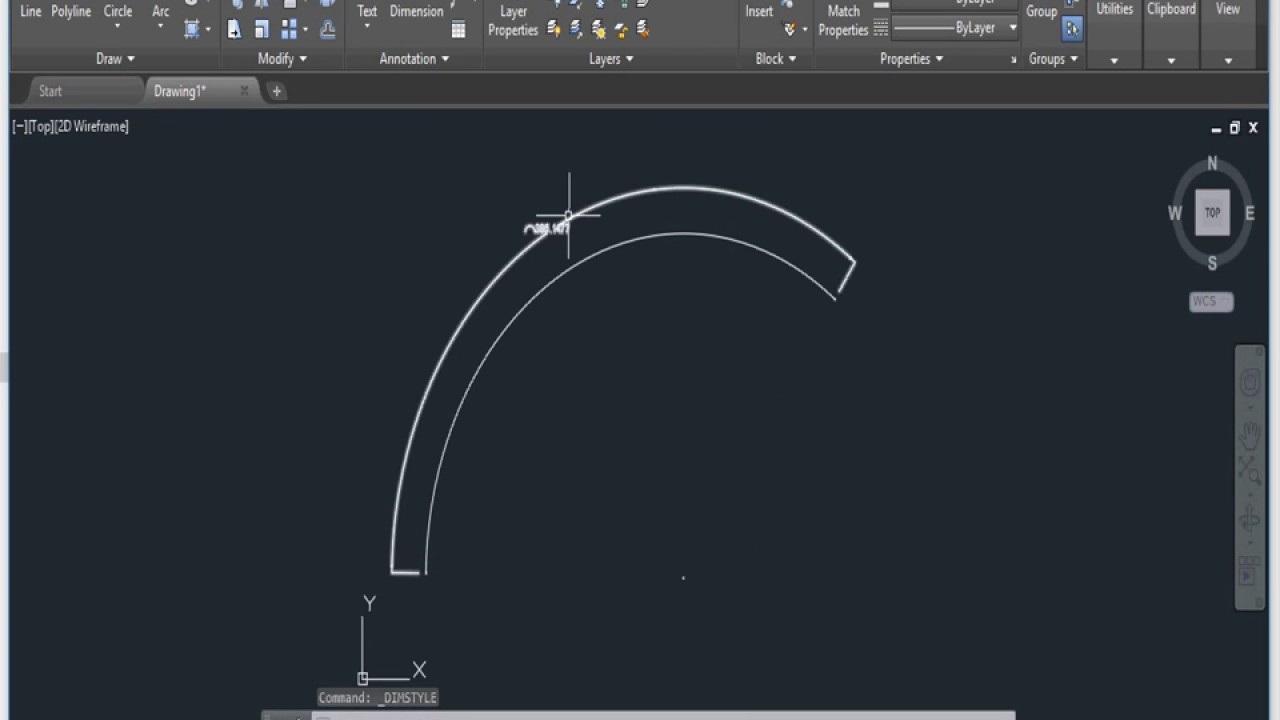The height and width of the screenshot is (720, 1280).
Task: Expand the Modify panel options
Action: coord(282,59)
